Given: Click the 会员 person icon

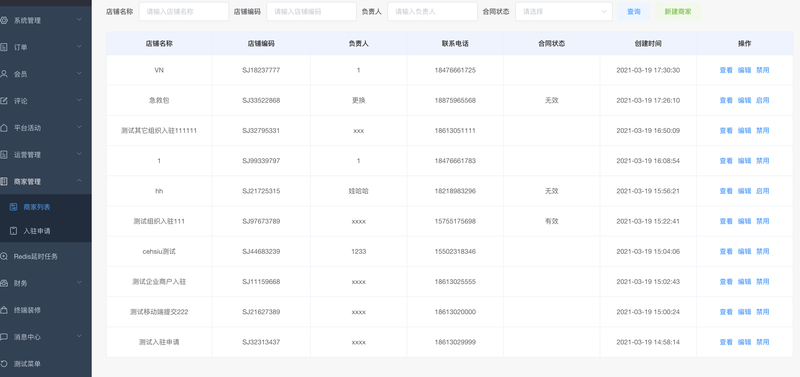Looking at the screenshot, I should click(x=4, y=74).
